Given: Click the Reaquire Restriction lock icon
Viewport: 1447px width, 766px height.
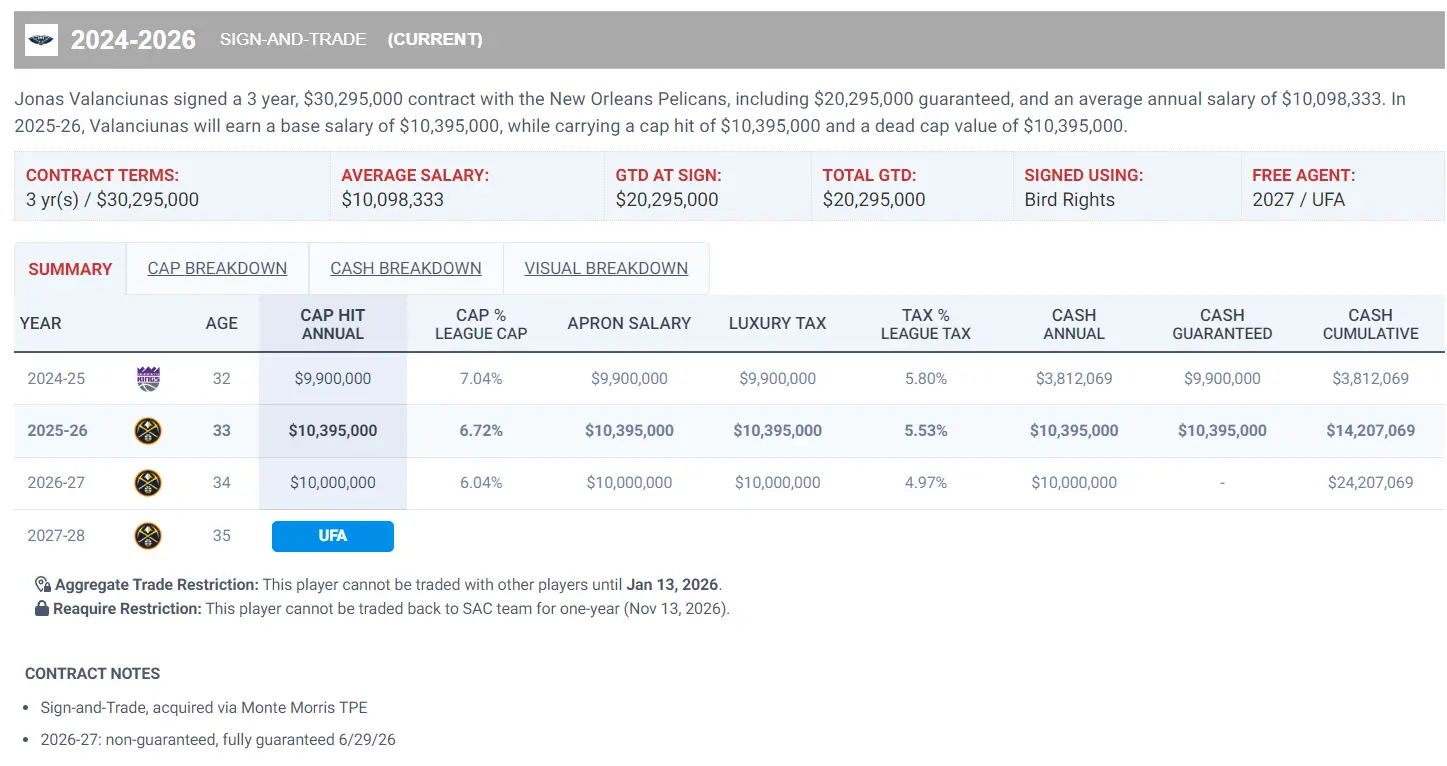Looking at the screenshot, I should [42, 609].
